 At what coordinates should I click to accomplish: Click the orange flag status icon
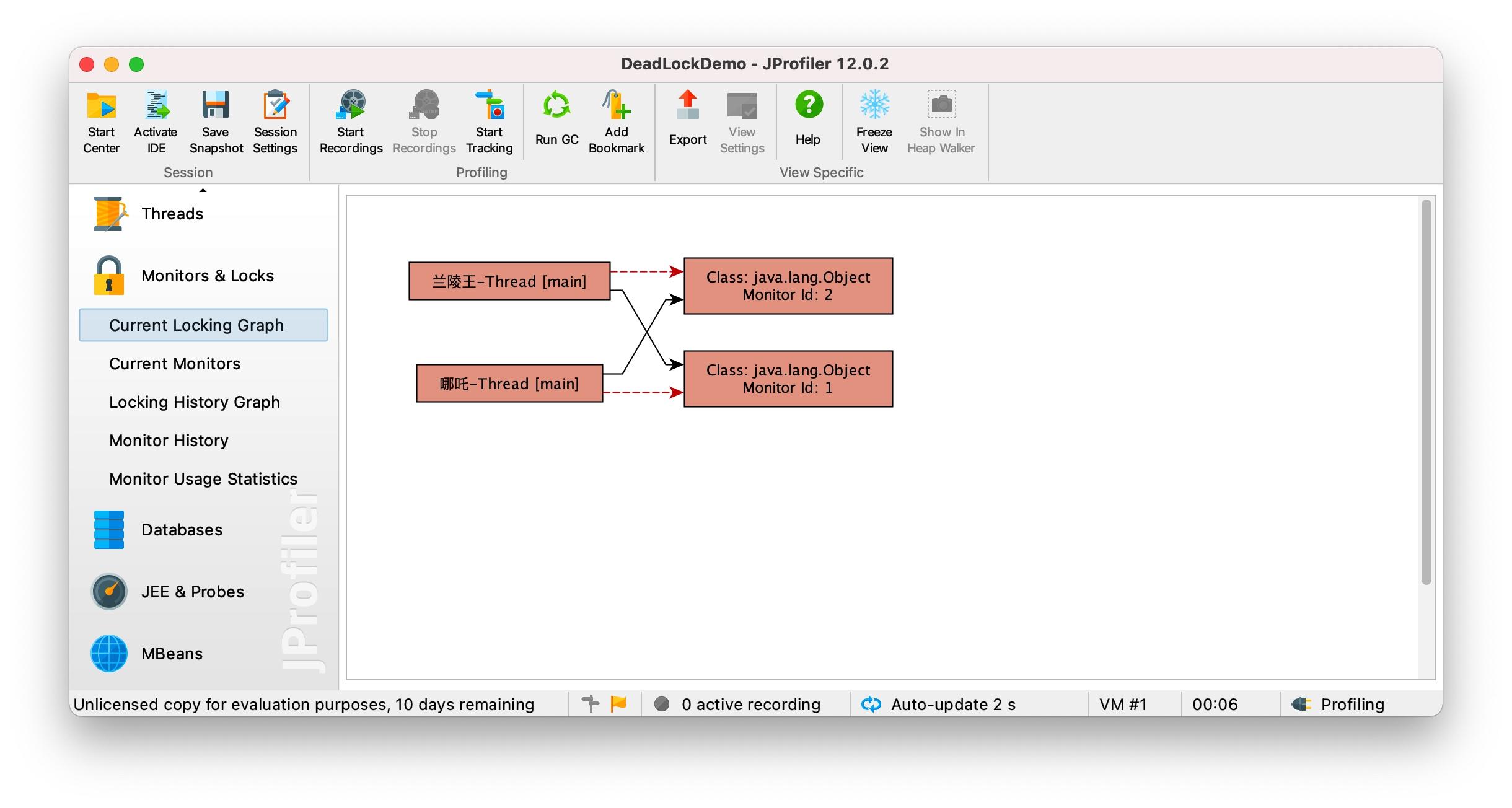pyautogui.click(x=618, y=704)
